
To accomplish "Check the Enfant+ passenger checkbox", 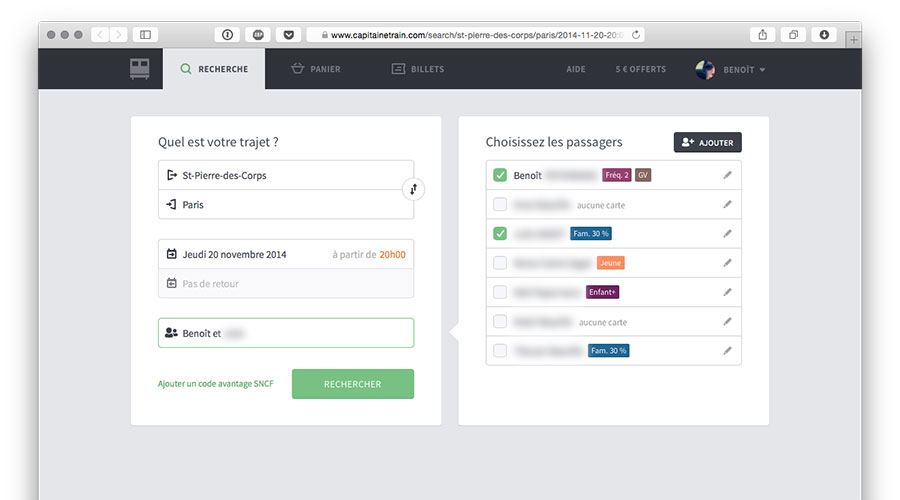I will pos(500,292).
